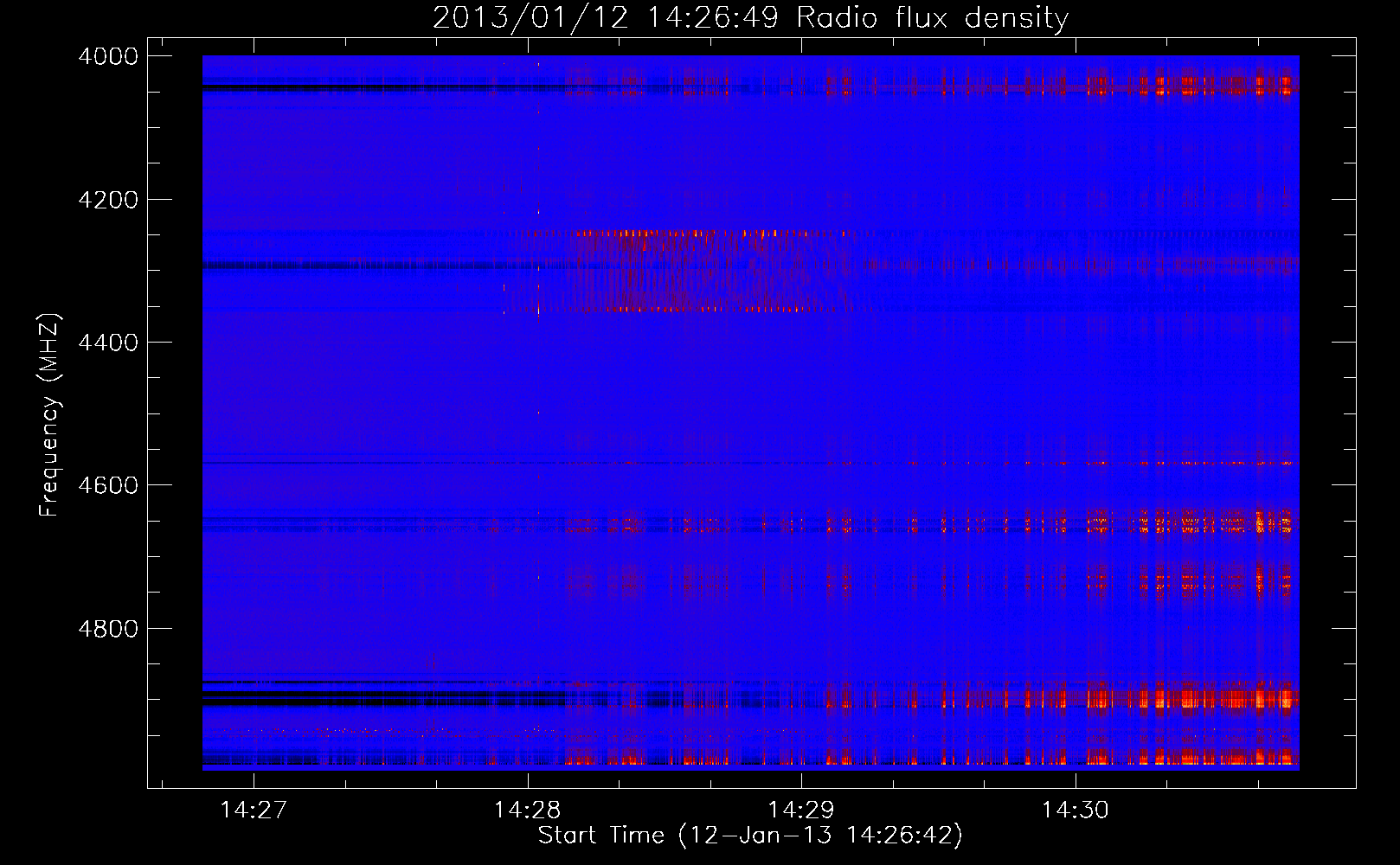Click the 4800 frequency tick label
Screen dimensions: 1400x865
click(108, 629)
